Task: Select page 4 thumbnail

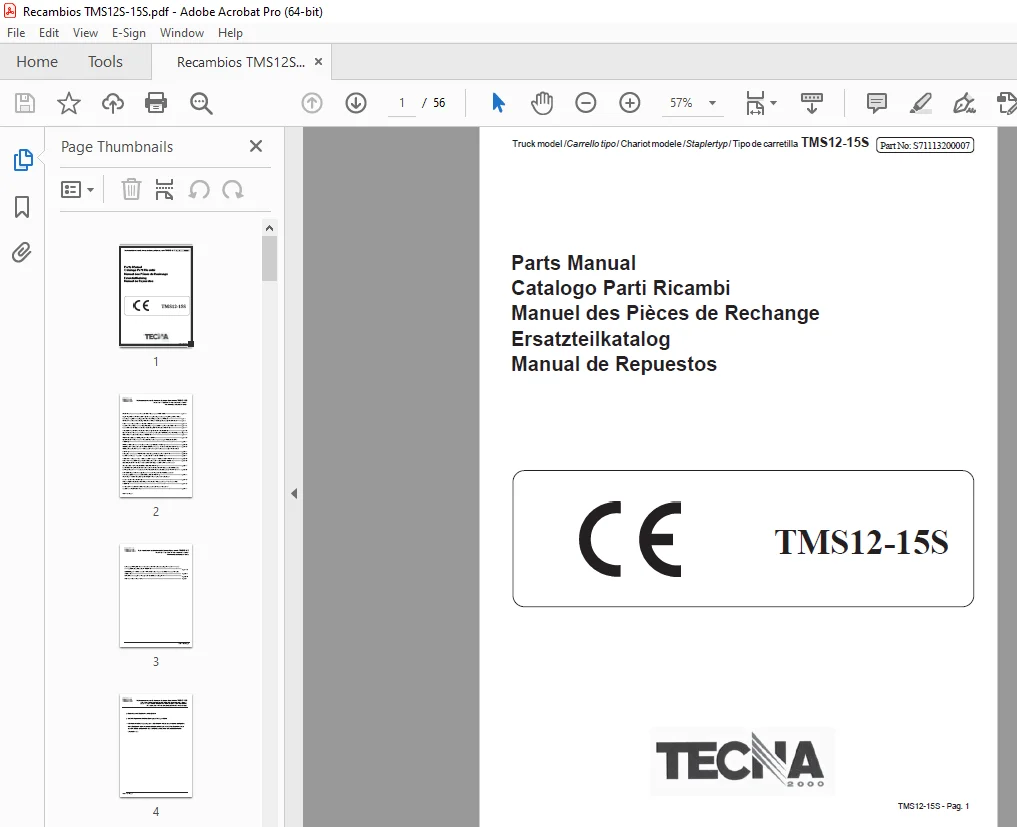Action: (x=156, y=746)
